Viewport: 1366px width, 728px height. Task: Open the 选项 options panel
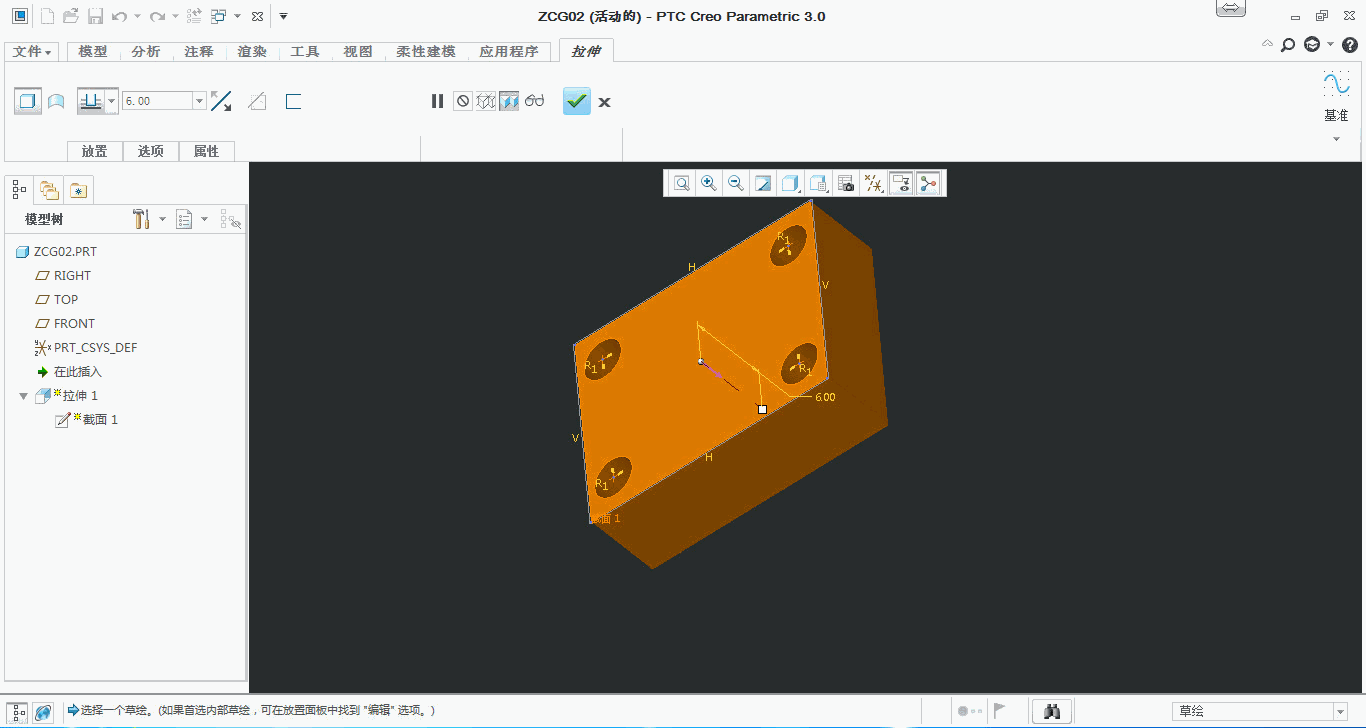(x=151, y=151)
